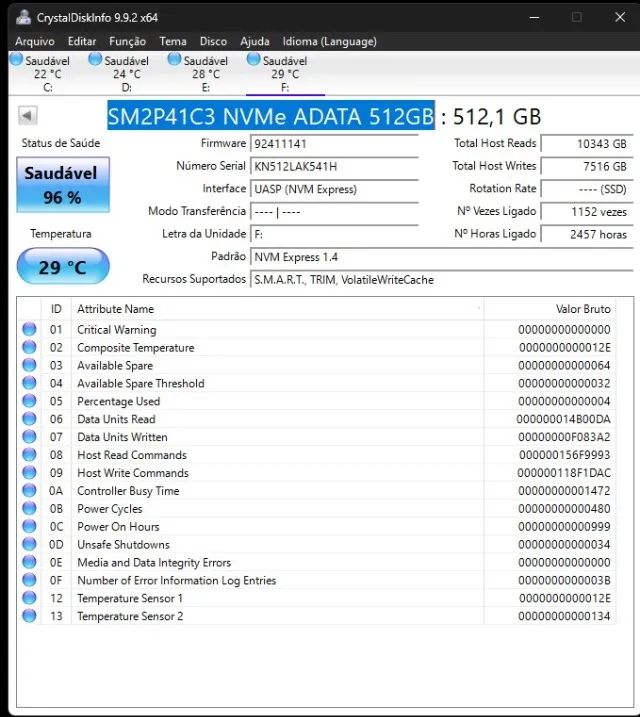Click raw value 0000000F083A2
This screenshot has width=640, height=717.
pos(564,437)
